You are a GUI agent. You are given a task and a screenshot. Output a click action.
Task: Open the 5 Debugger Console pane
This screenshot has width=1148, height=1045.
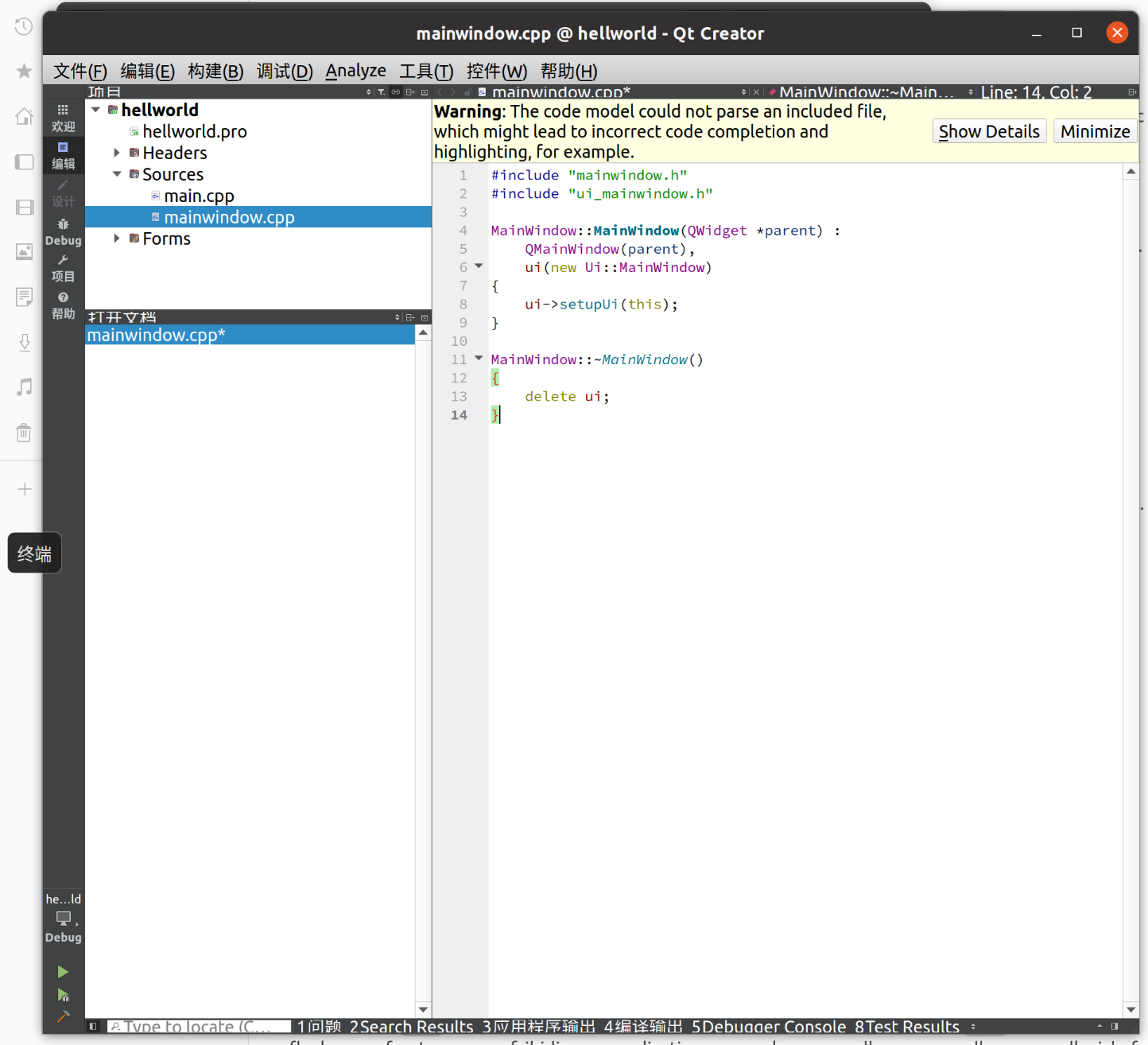click(x=769, y=1027)
